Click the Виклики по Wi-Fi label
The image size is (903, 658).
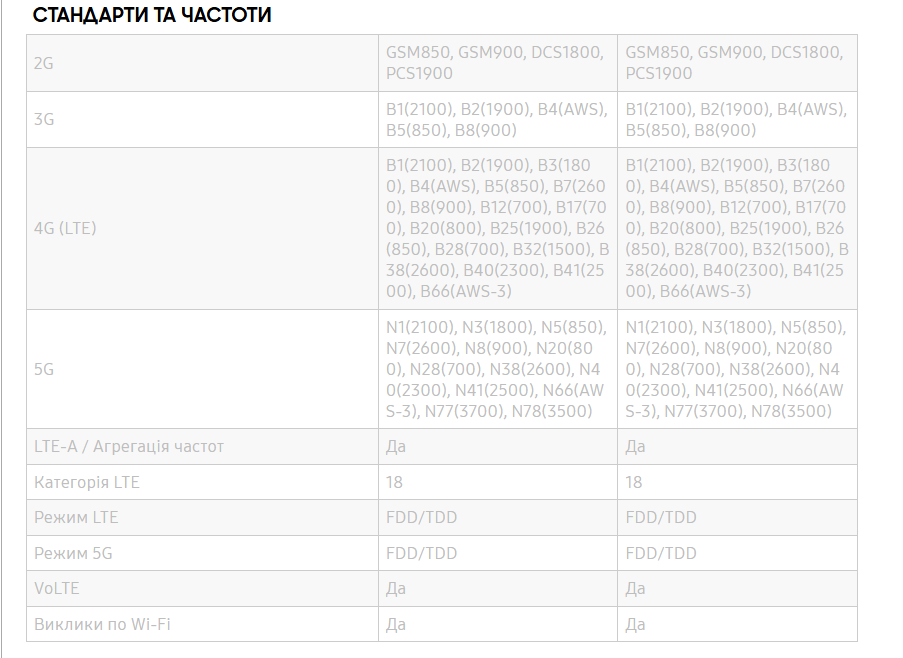(x=102, y=624)
